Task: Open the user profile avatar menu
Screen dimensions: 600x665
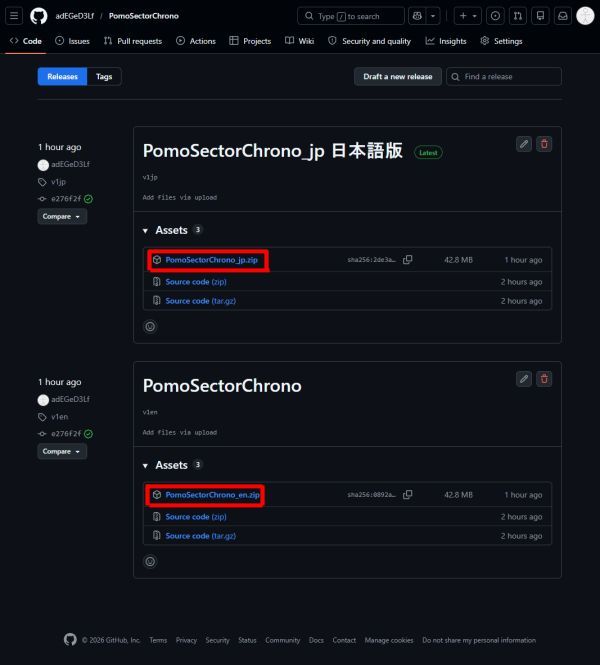Action: tap(585, 16)
